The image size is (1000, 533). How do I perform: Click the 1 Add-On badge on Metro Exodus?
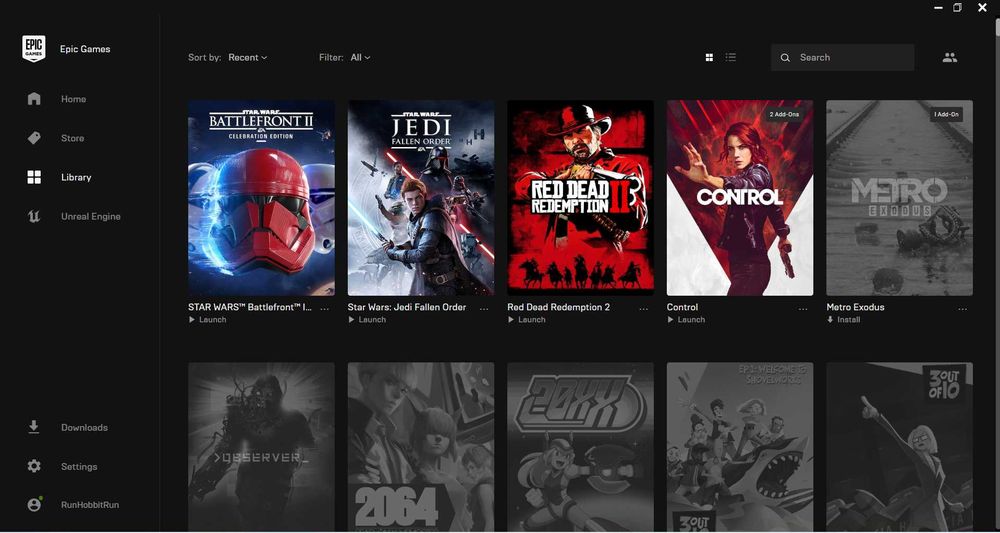click(x=946, y=115)
